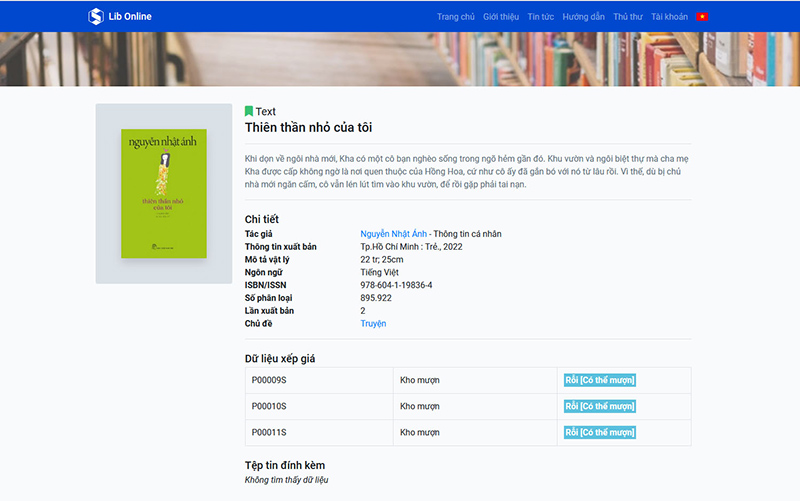
Task: Click the green bookmark Text icon
Action: click(249, 111)
